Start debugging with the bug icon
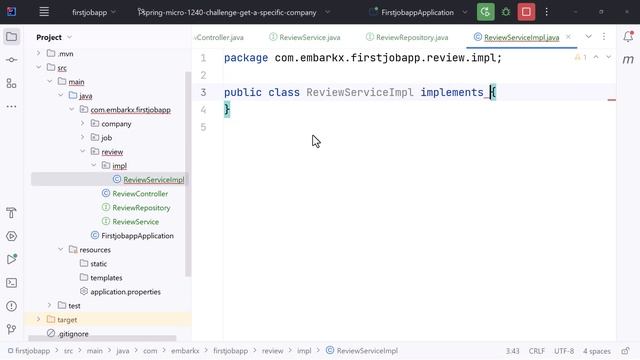The image size is (640, 360). pyautogui.click(x=506, y=12)
